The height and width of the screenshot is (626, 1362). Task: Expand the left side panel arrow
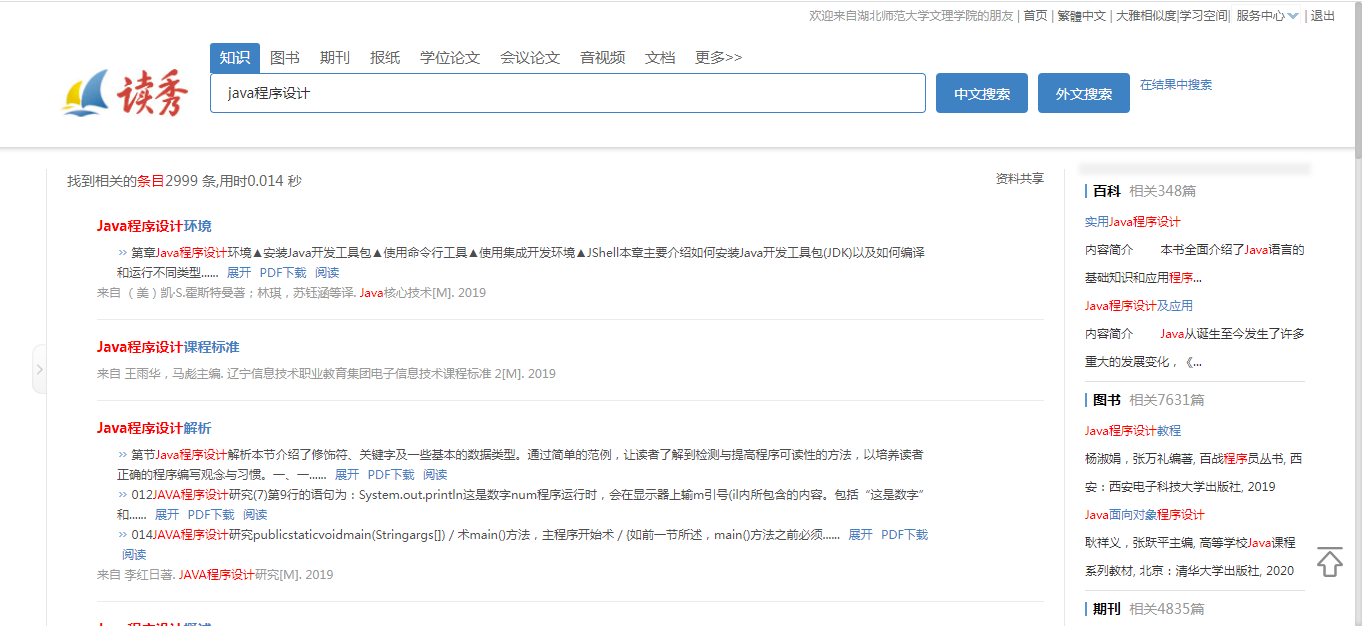click(x=39, y=369)
